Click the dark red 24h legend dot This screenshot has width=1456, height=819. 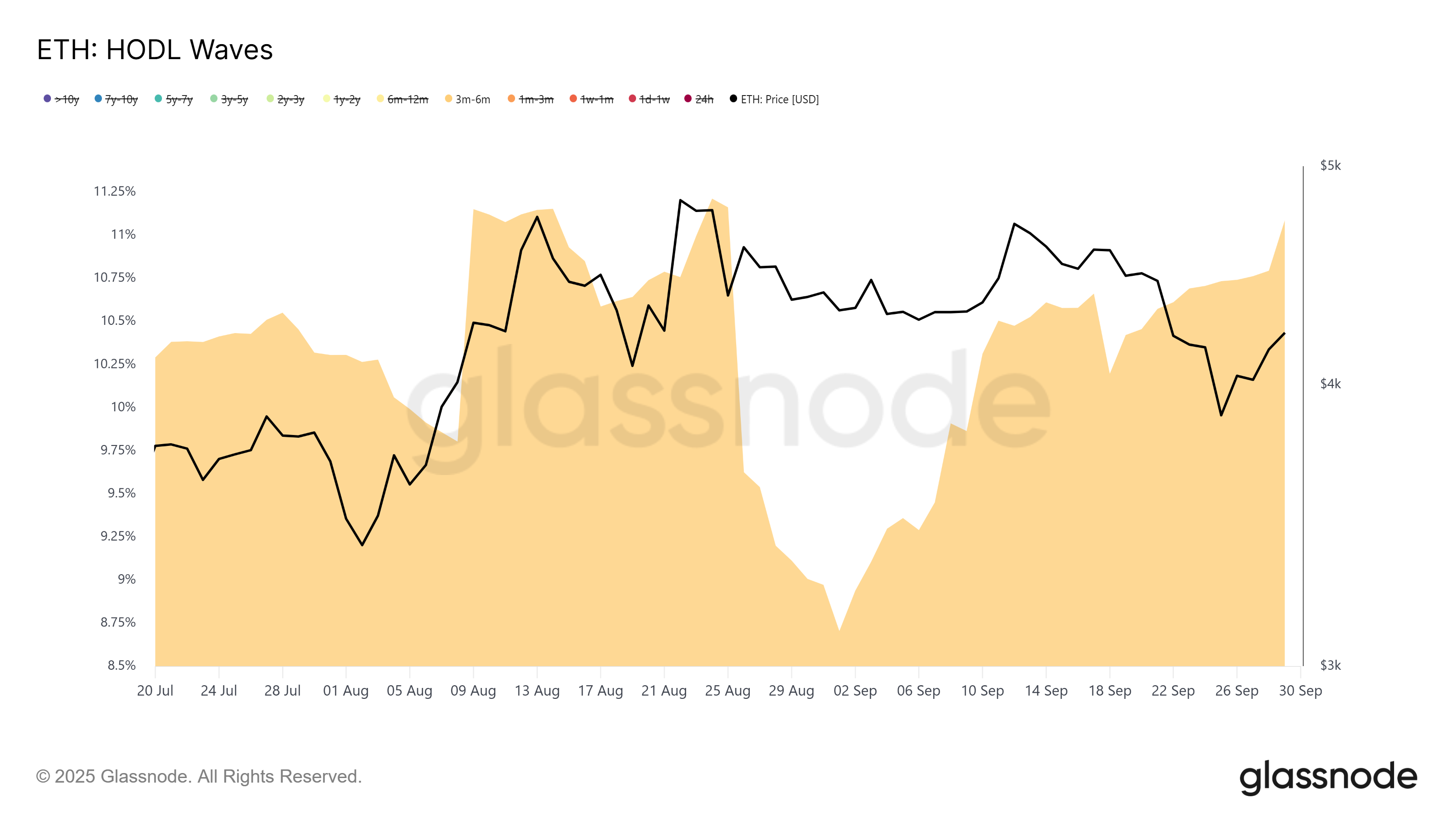[688, 99]
